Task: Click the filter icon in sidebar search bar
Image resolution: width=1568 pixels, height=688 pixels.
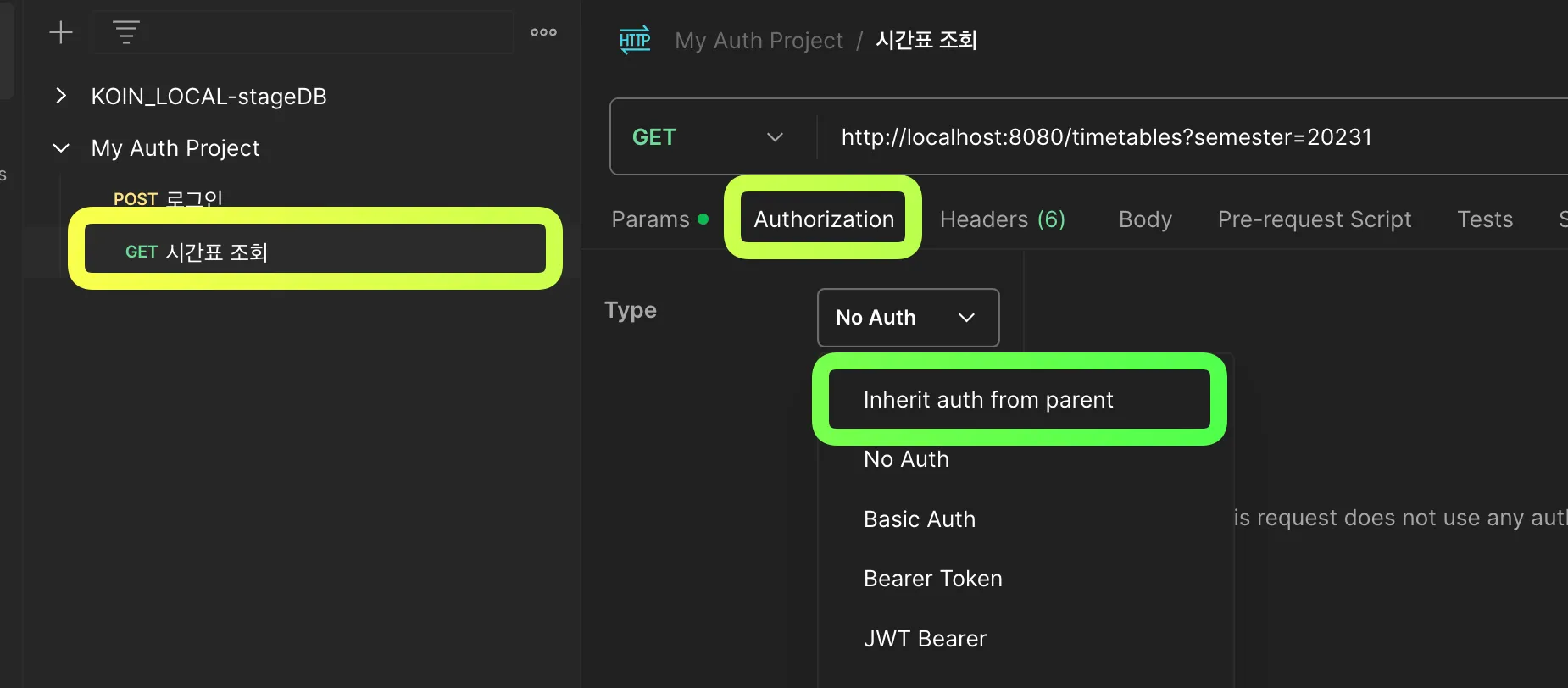Action: tap(125, 33)
